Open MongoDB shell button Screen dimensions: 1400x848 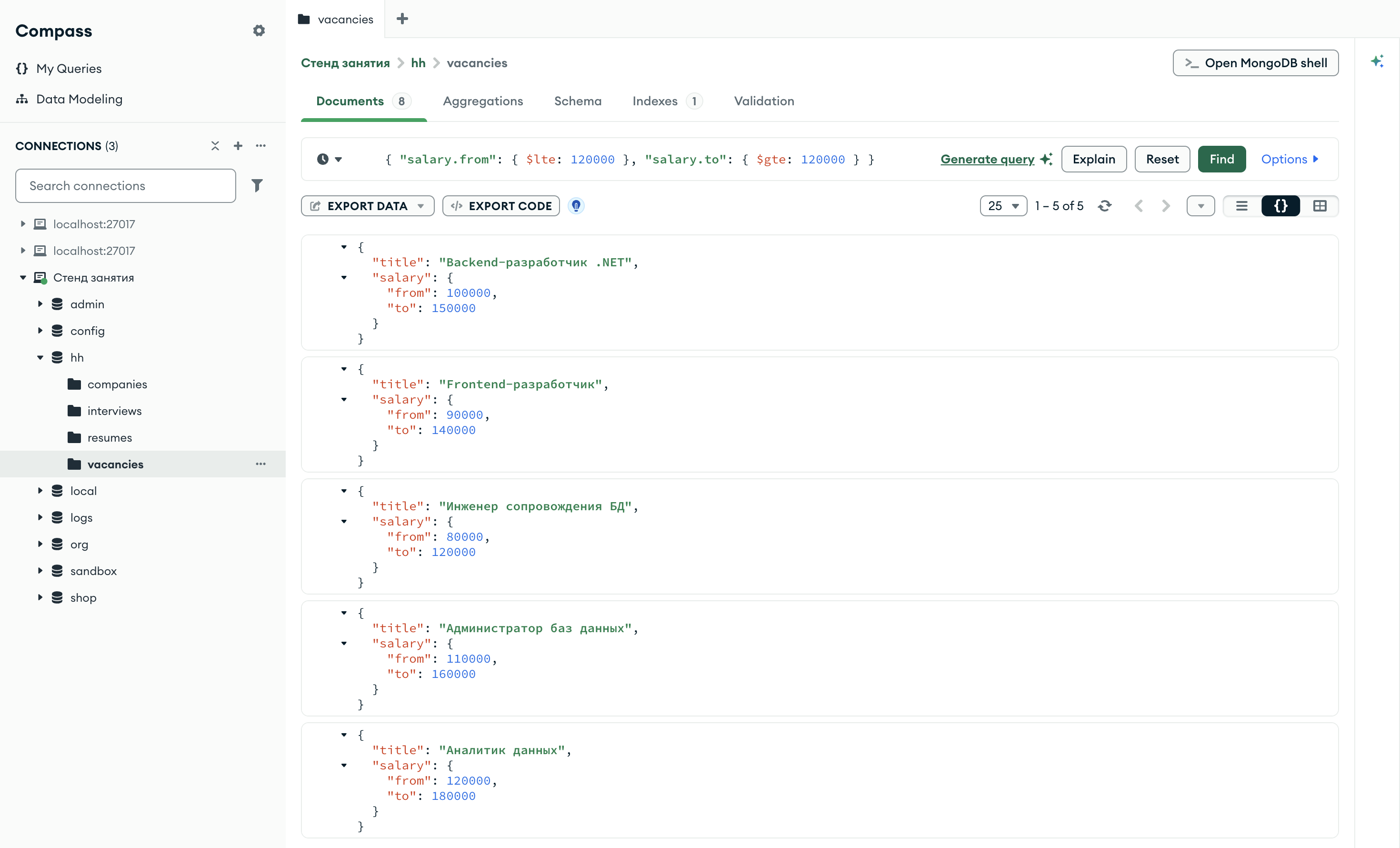(x=1256, y=62)
